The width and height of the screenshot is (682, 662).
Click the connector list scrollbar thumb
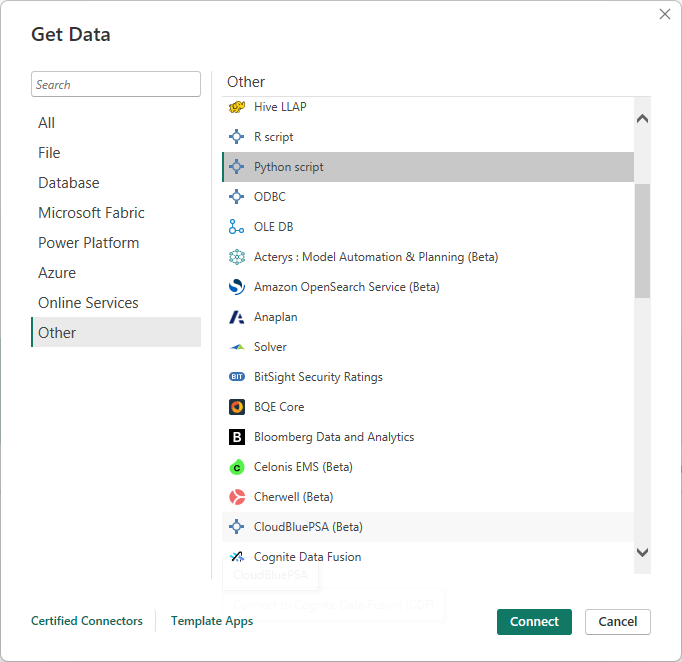click(642, 240)
